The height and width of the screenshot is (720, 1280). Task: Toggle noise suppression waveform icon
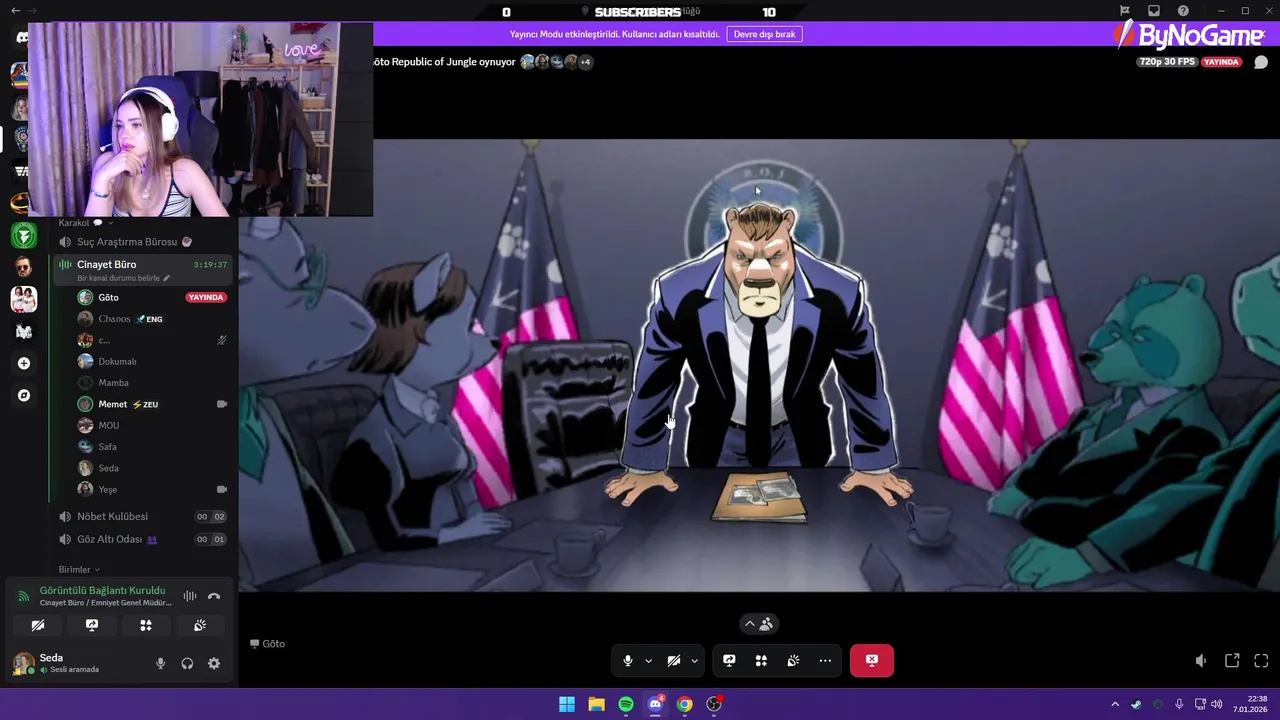[x=189, y=596]
